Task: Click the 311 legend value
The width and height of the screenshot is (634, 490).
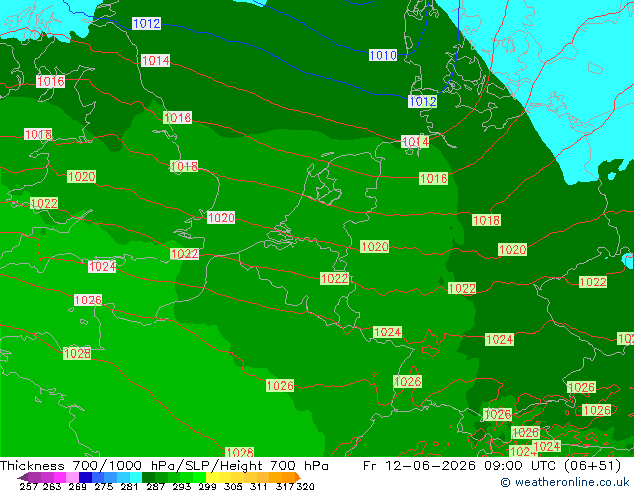Action: coord(258,486)
